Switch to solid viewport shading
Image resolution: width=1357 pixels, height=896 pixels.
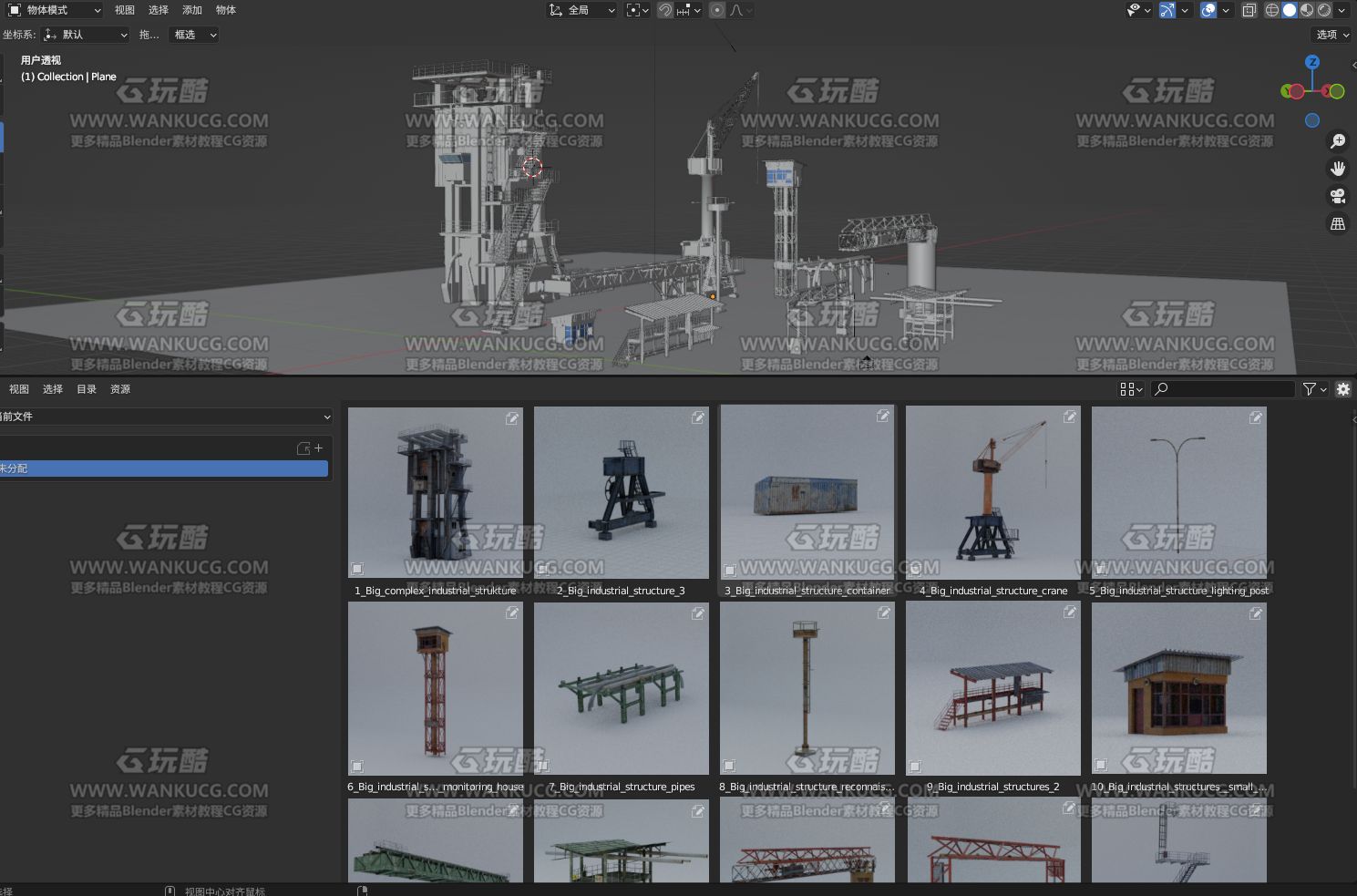(1290, 10)
